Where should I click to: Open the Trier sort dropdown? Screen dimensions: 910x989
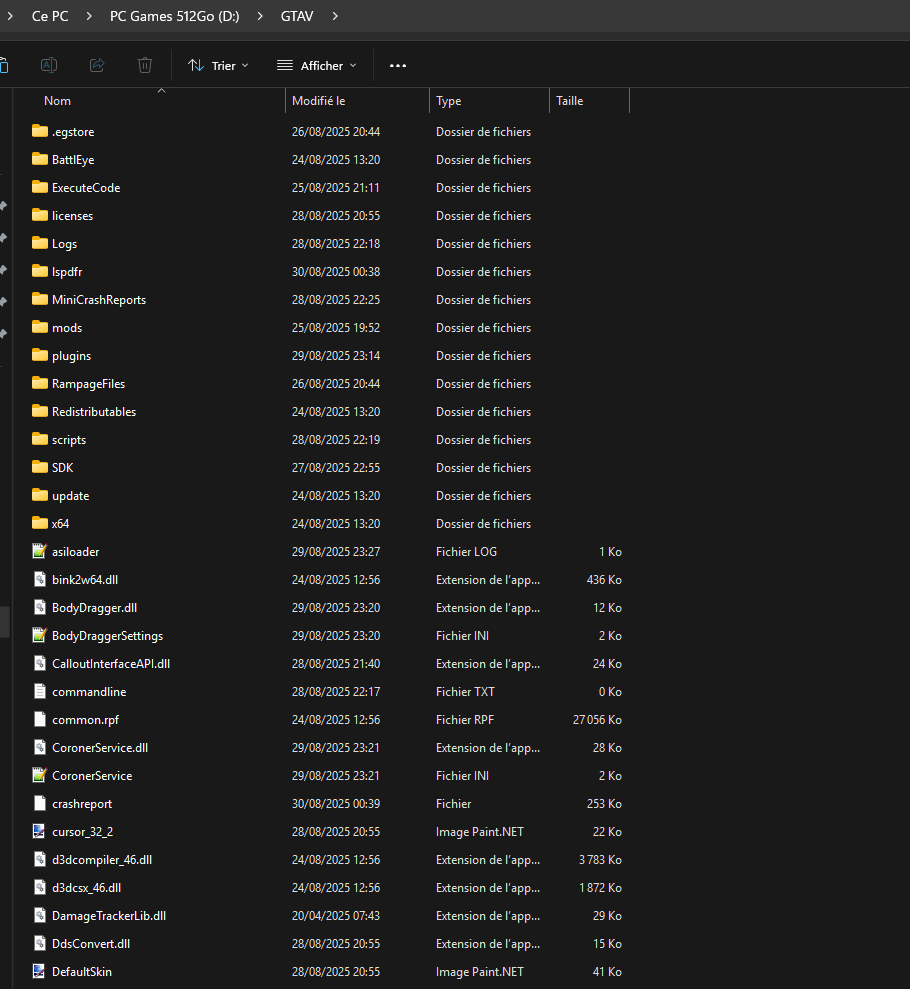(x=218, y=66)
